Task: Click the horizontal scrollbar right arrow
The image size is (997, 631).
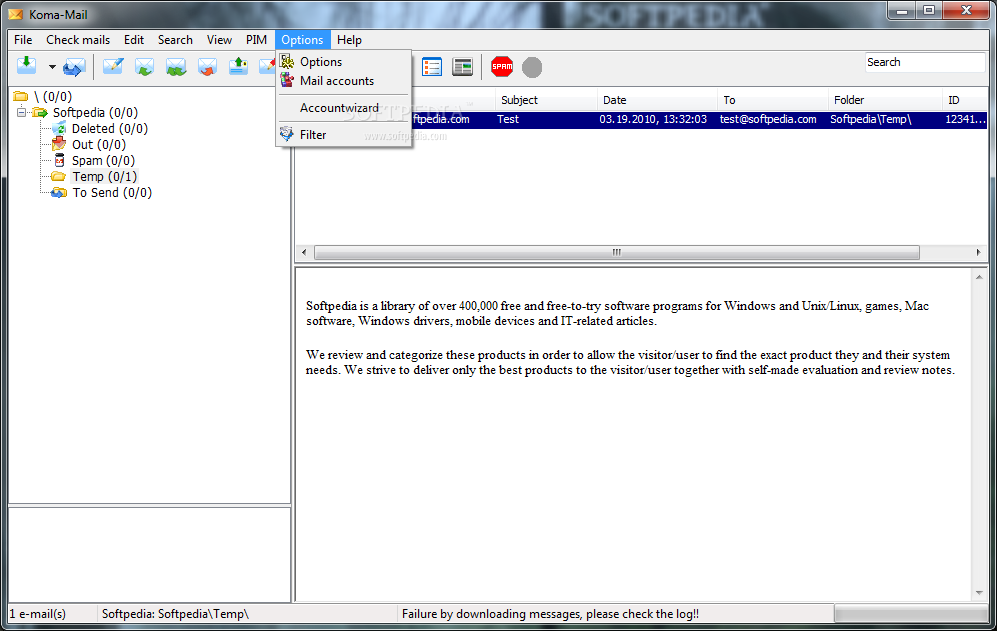Action: tap(978, 253)
